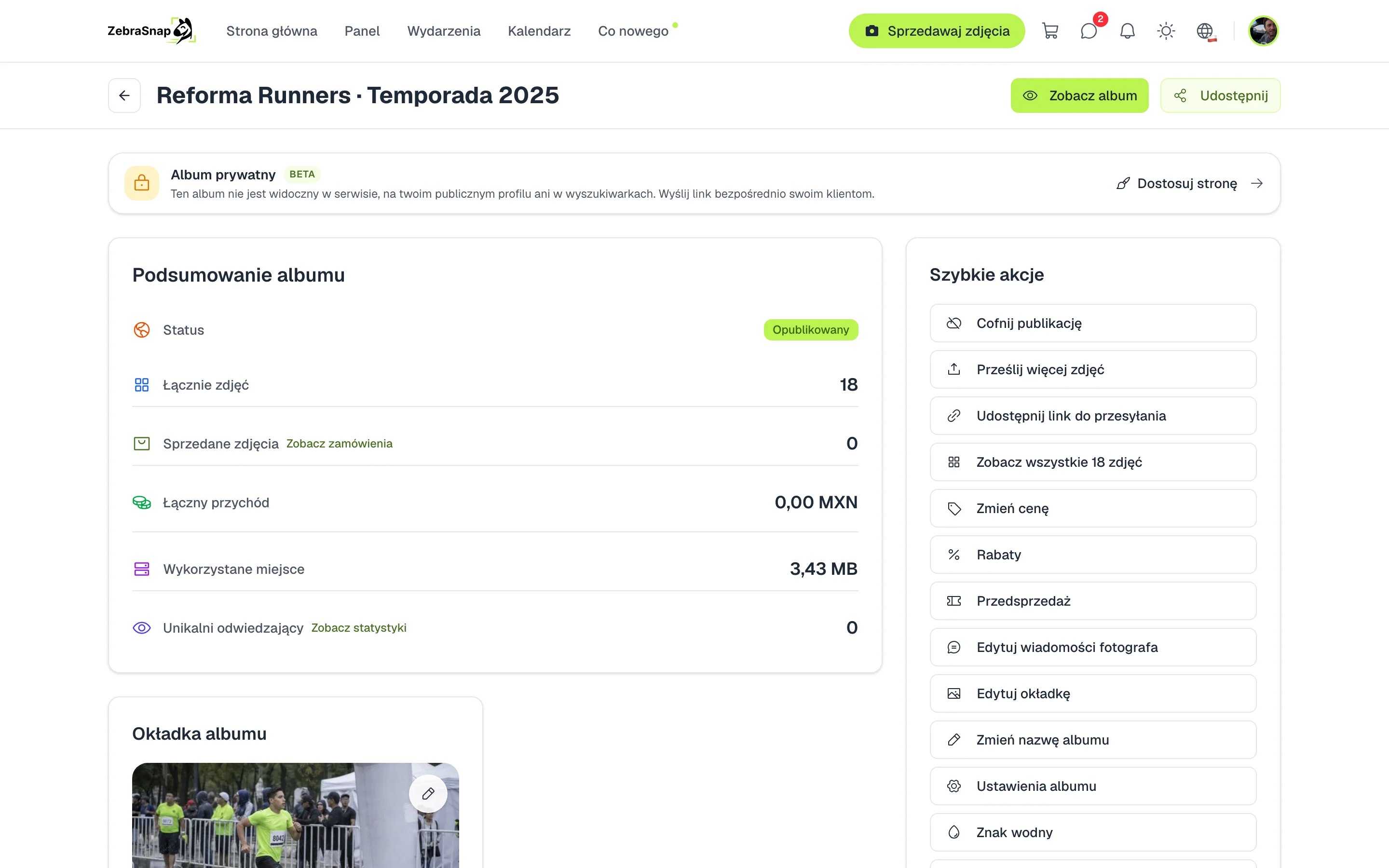This screenshot has height=868, width=1389.
Task: Open Zobacz wszystkie 18 zdjęć
Action: (1093, 462)
